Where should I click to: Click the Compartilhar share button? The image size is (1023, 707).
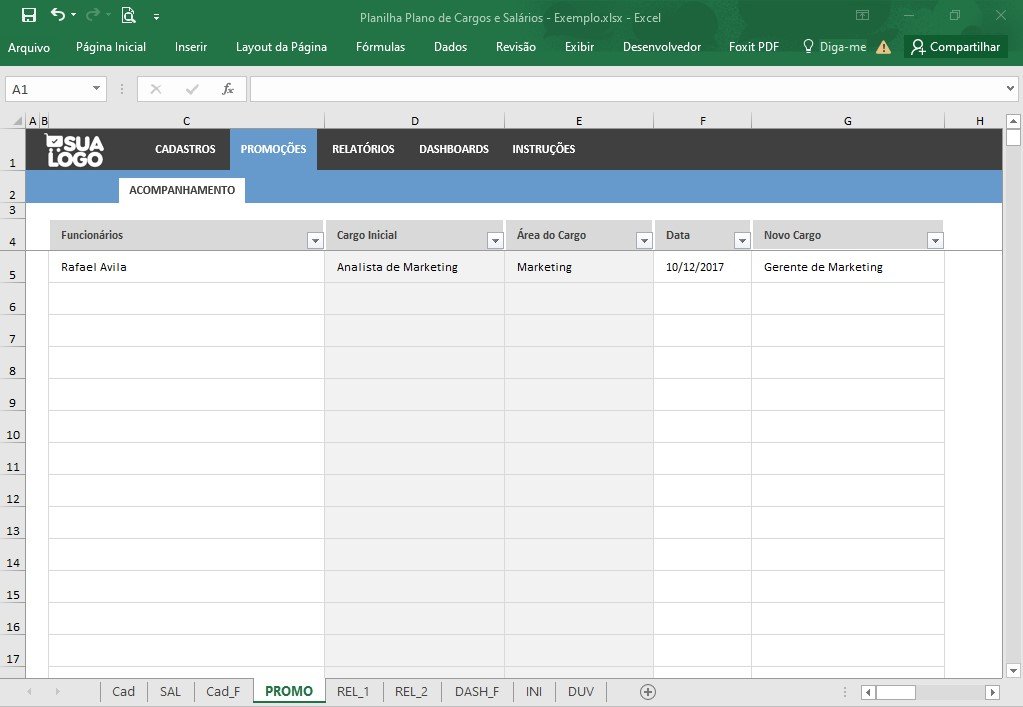[956, 47]
